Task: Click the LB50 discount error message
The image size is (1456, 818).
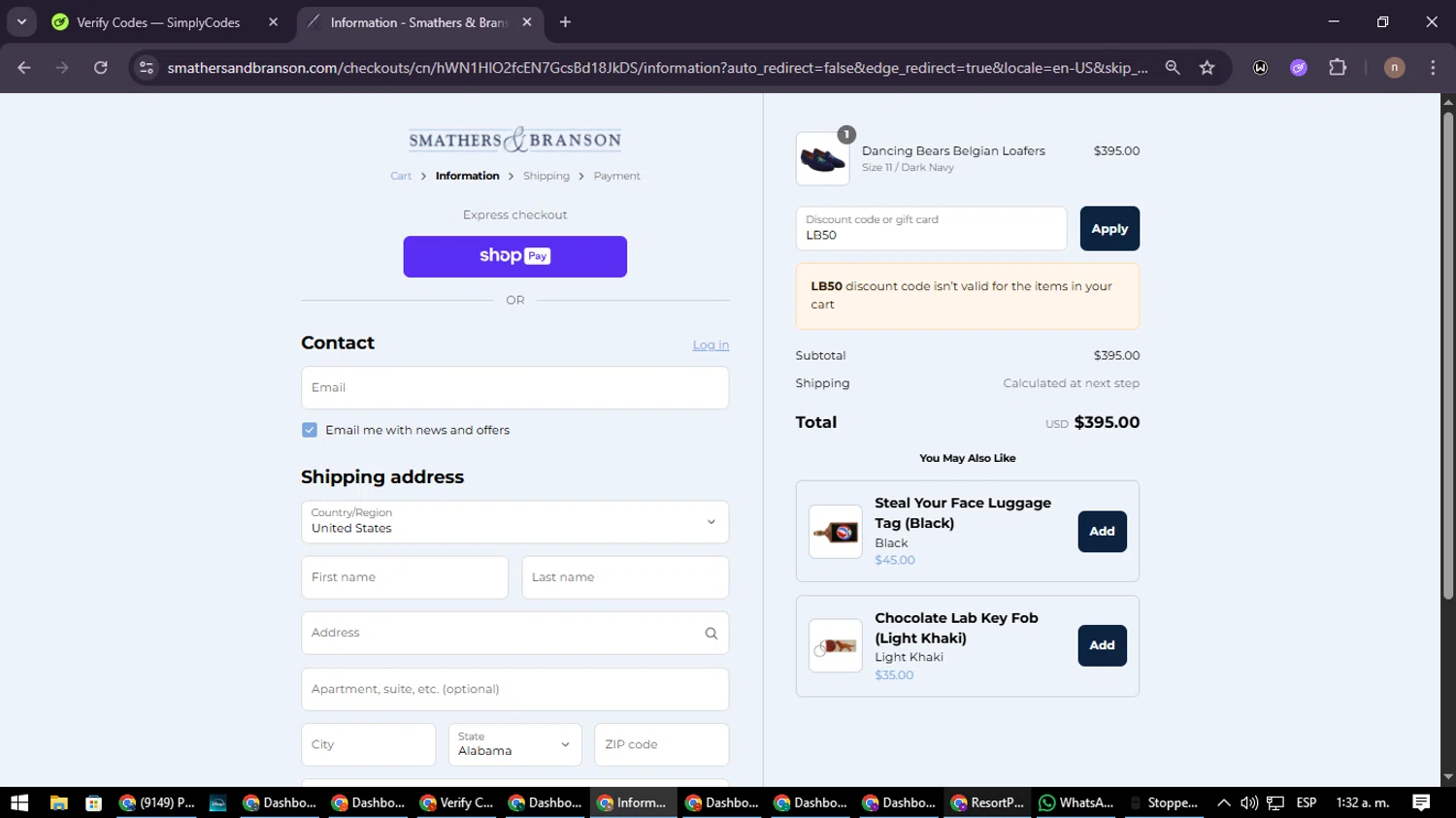Action: coord(968,296)
